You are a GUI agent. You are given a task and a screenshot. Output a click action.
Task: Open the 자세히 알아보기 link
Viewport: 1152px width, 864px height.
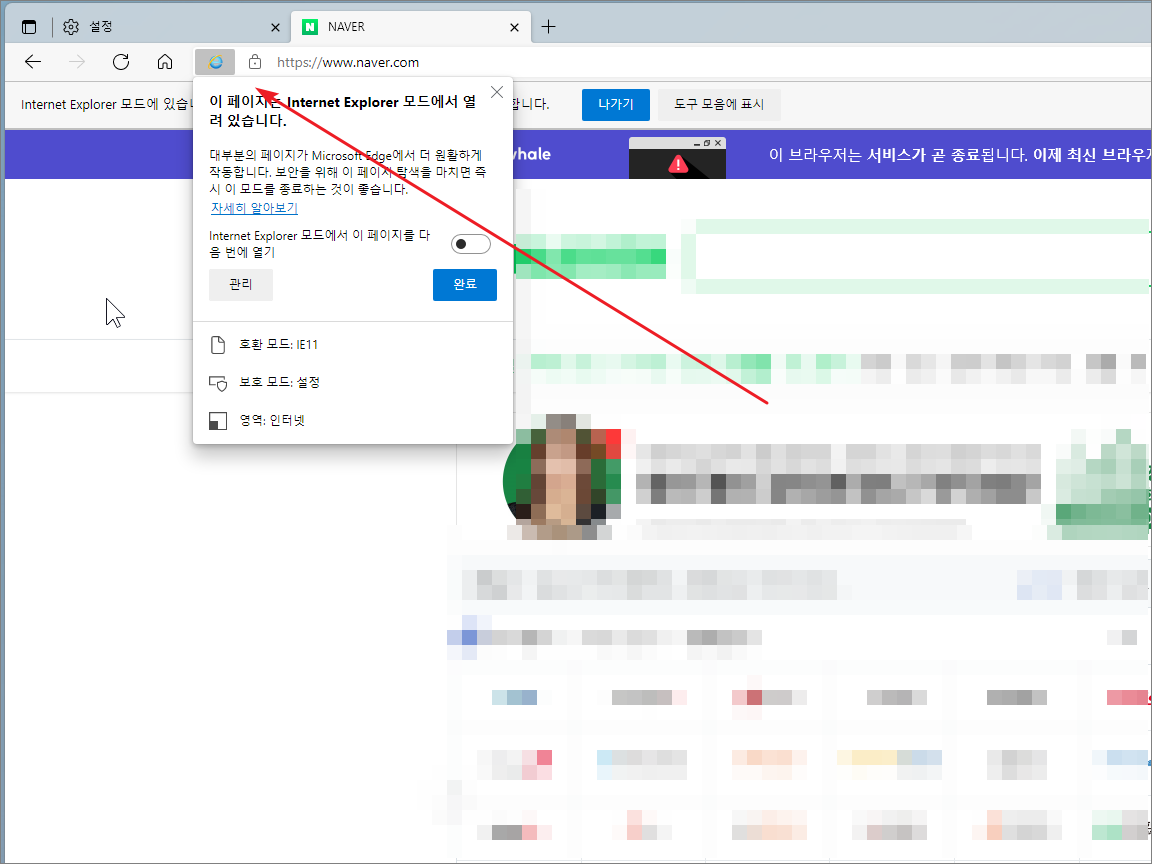pos(254,208)
